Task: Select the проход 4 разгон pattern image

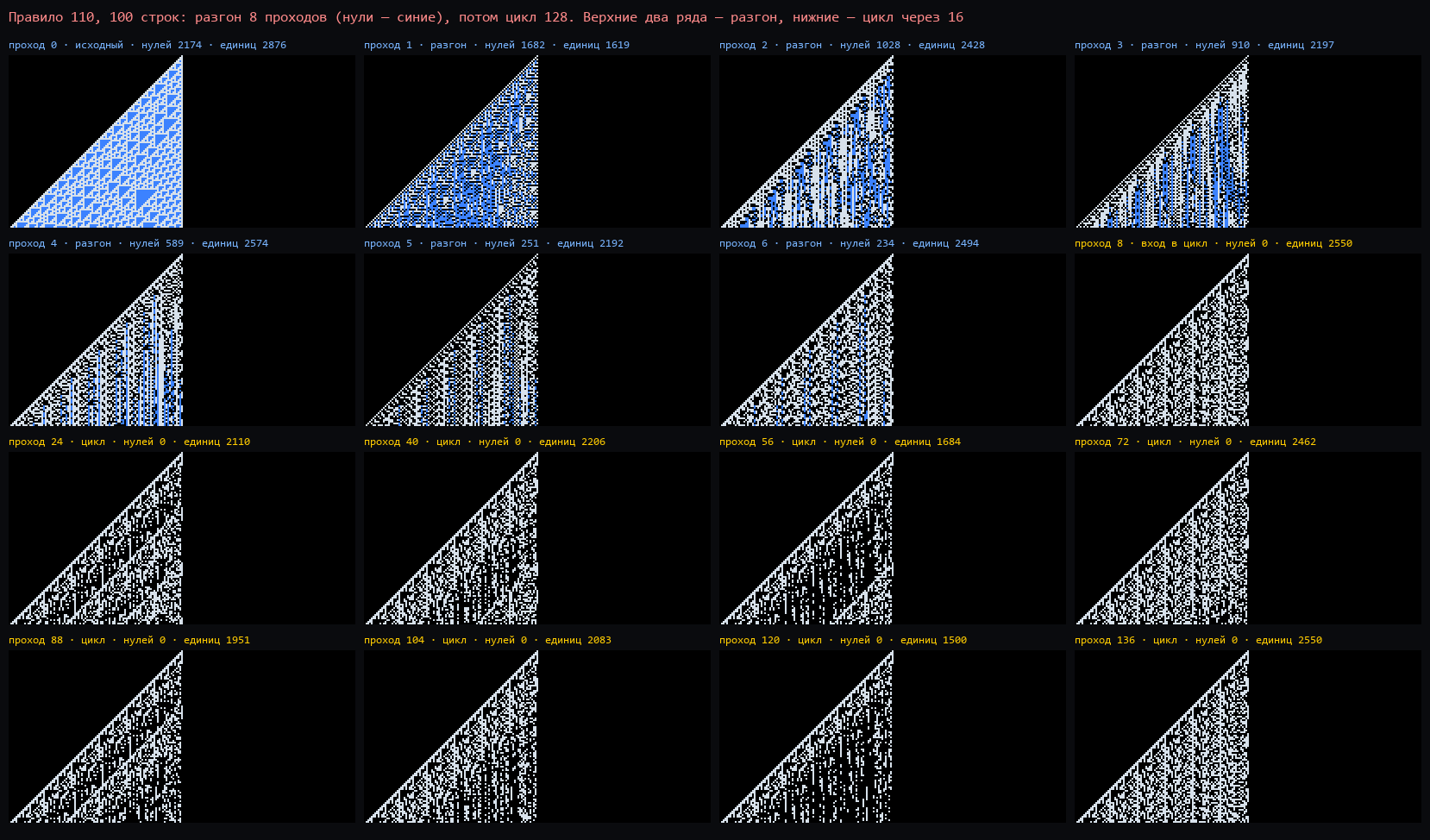Action: (182, 340)
